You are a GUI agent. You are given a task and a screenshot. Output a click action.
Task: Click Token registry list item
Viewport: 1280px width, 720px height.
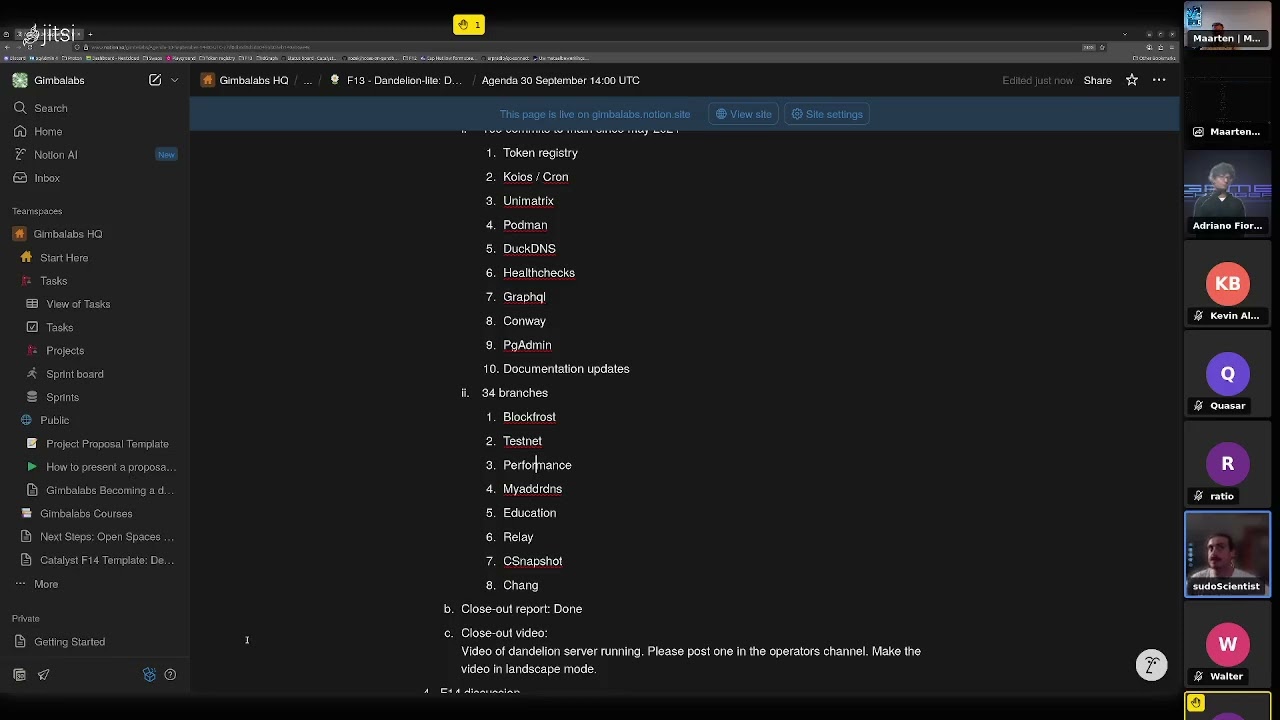540,153
